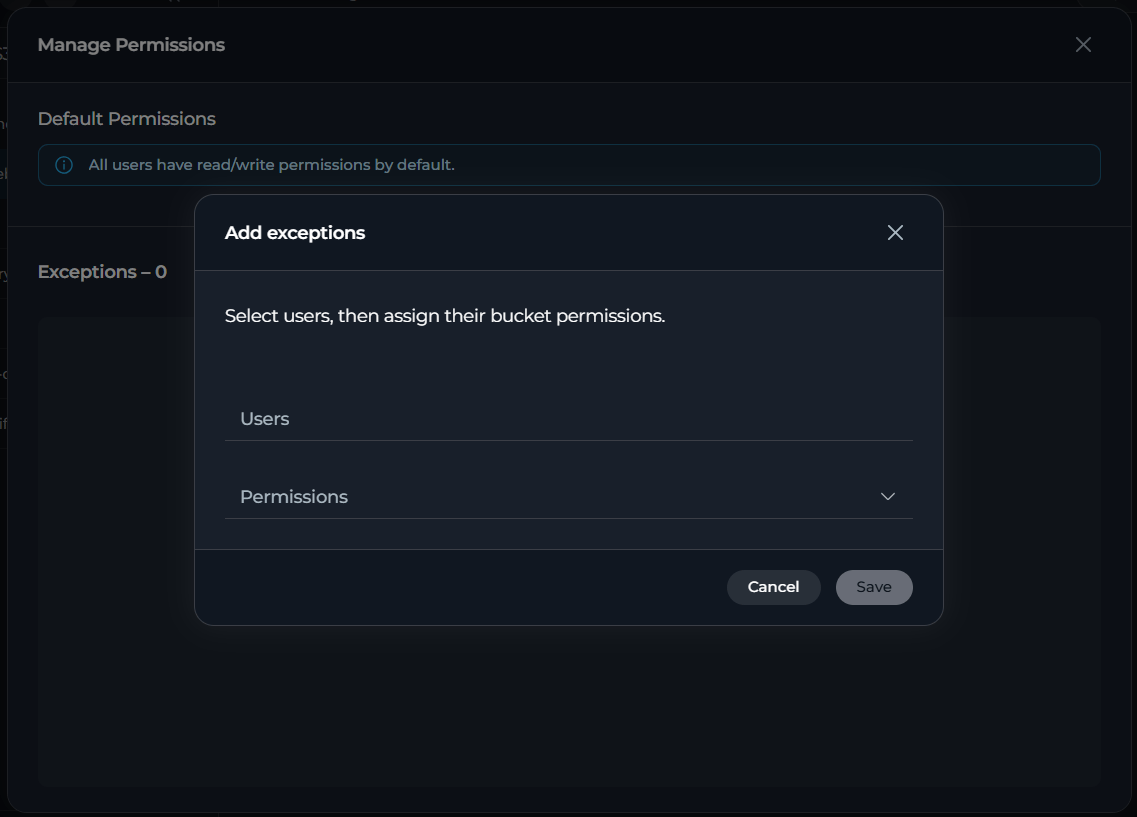
Task: Open the Permissions dropdown
Action: pyautogui.click(x=568, y=497)
